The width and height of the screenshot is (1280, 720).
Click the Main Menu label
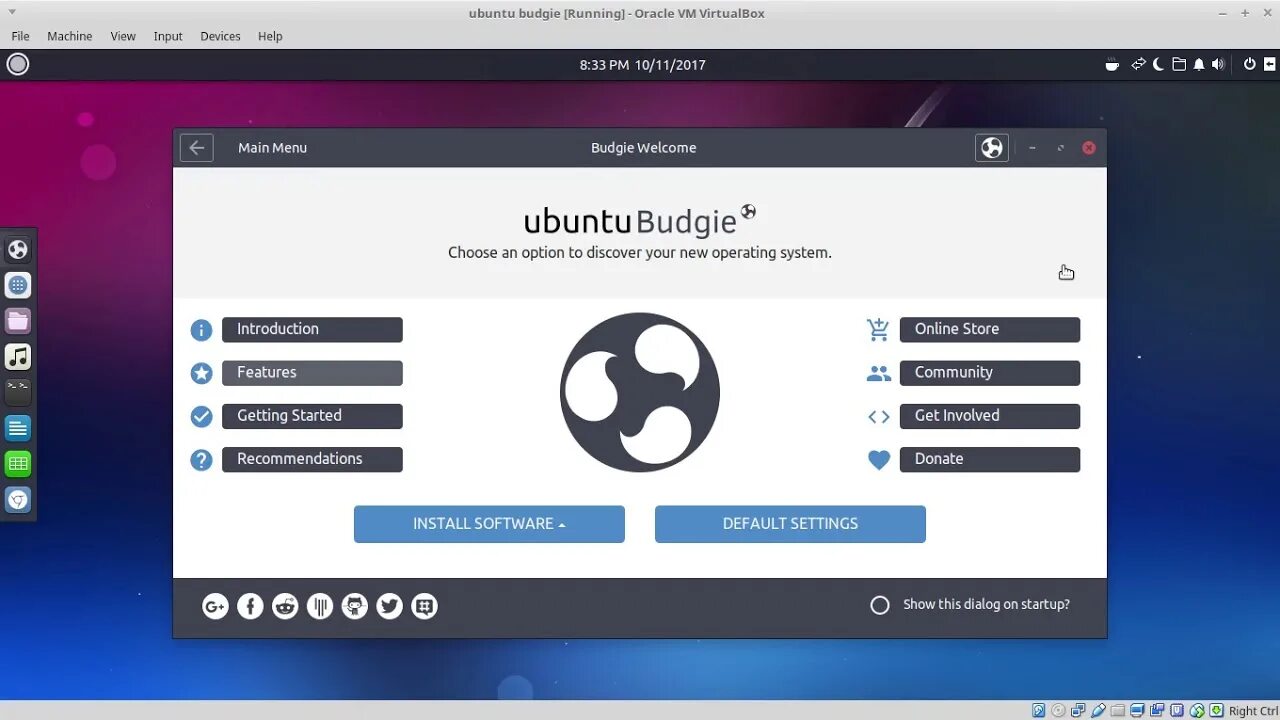(272, 148)
